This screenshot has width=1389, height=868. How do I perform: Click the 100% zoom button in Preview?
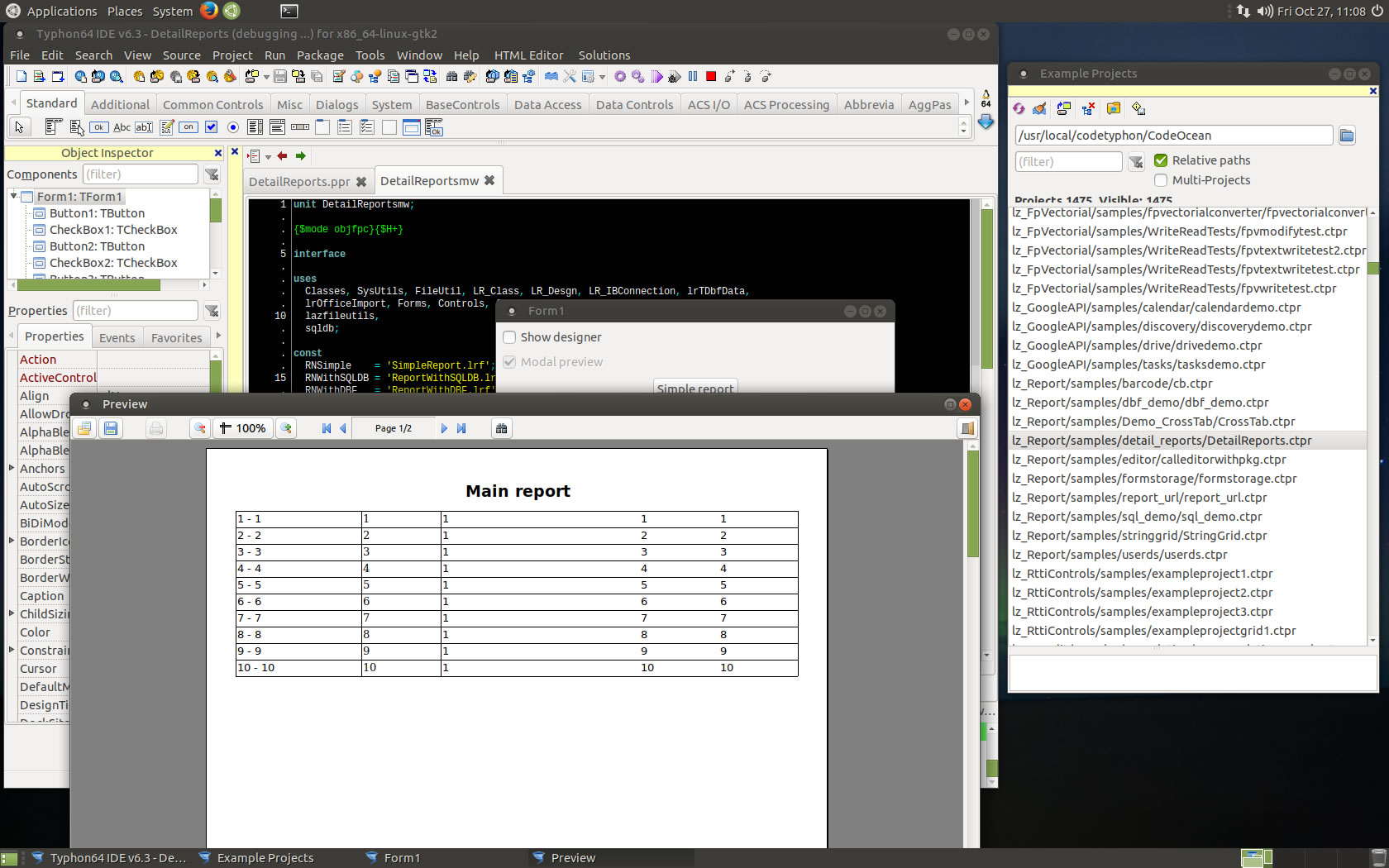243,428
